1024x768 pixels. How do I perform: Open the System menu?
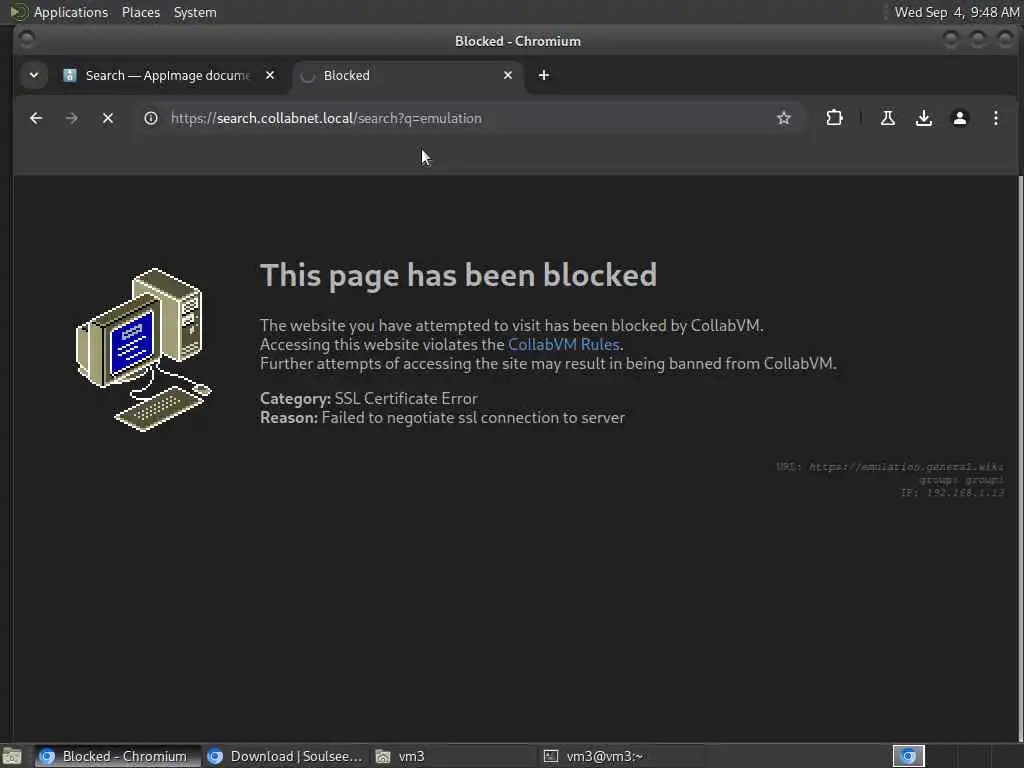tap(195, 12)
